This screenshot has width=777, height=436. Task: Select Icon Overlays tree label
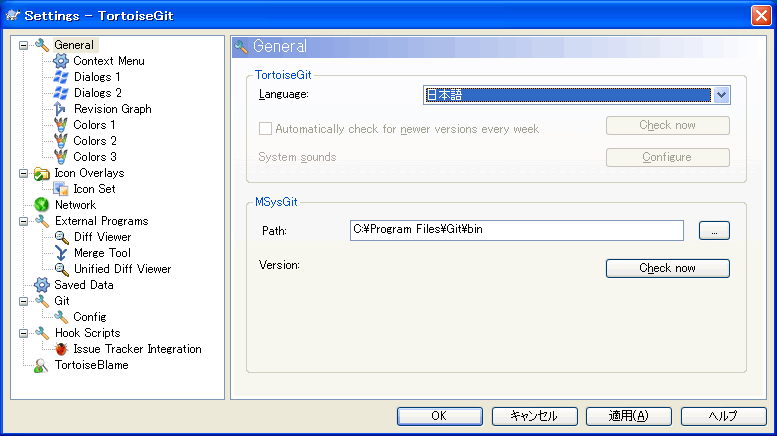pos(89,173)
